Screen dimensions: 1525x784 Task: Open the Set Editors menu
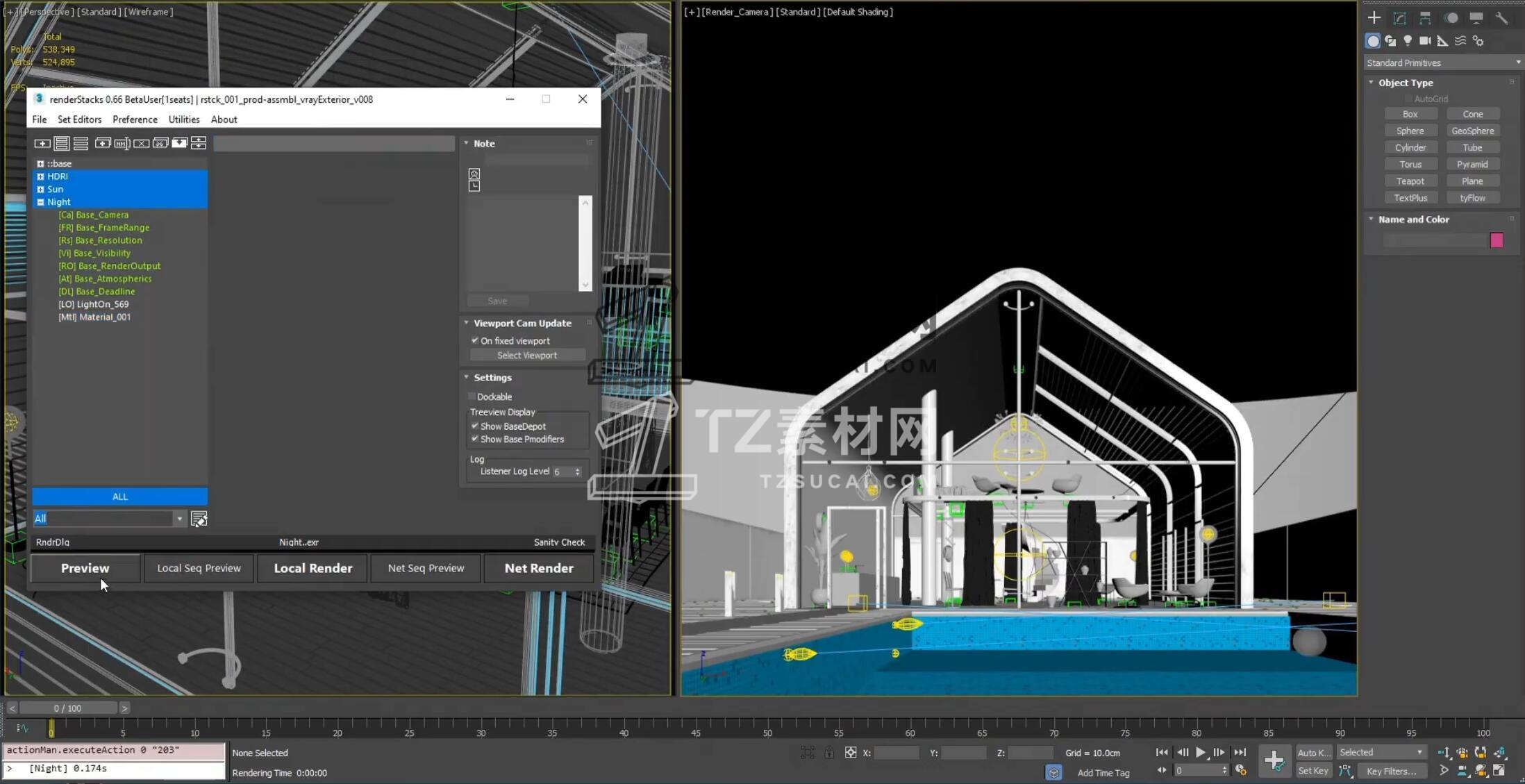point(79,119)
